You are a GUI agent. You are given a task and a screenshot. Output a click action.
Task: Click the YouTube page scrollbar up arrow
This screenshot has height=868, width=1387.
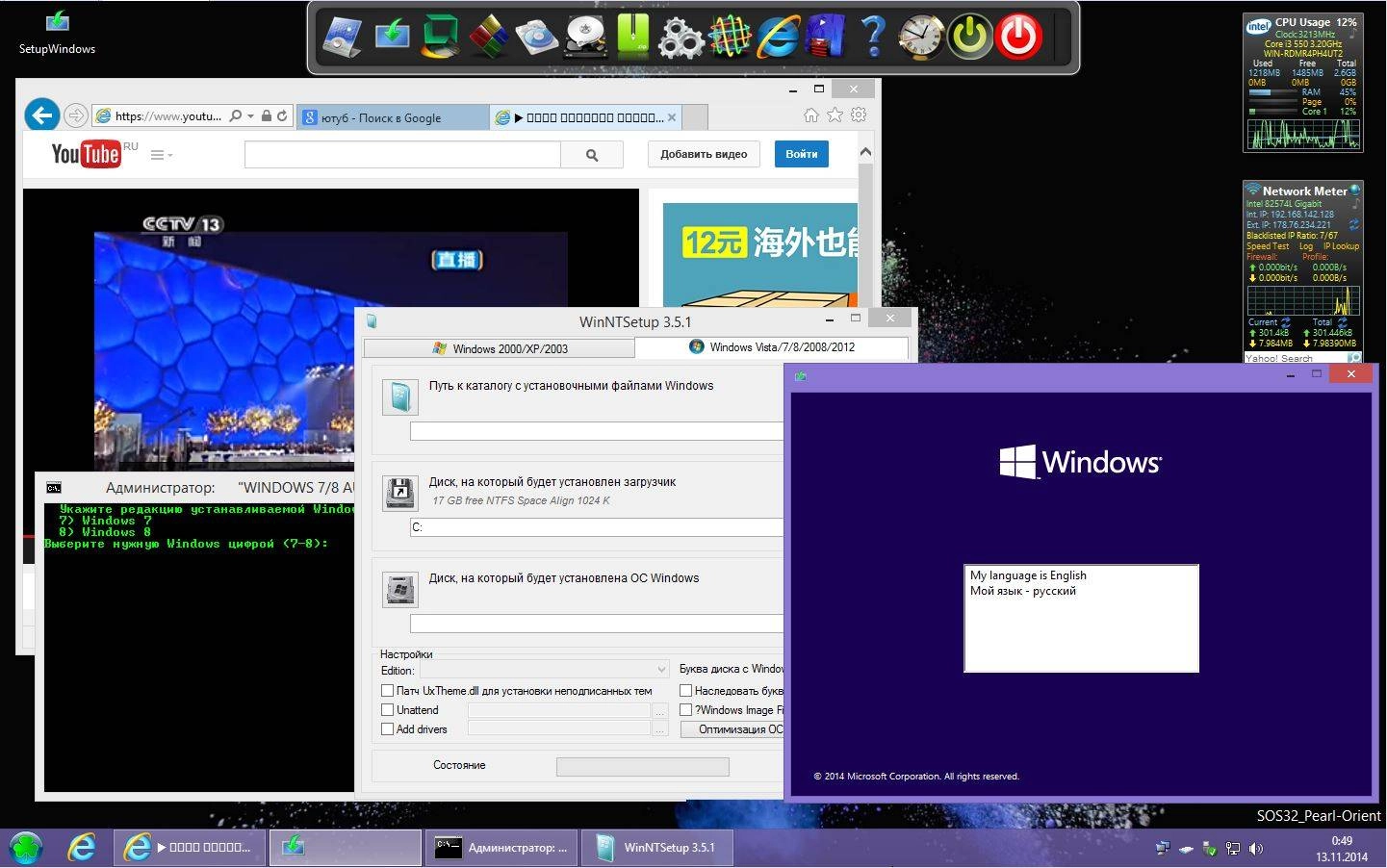tap(865, 152)
